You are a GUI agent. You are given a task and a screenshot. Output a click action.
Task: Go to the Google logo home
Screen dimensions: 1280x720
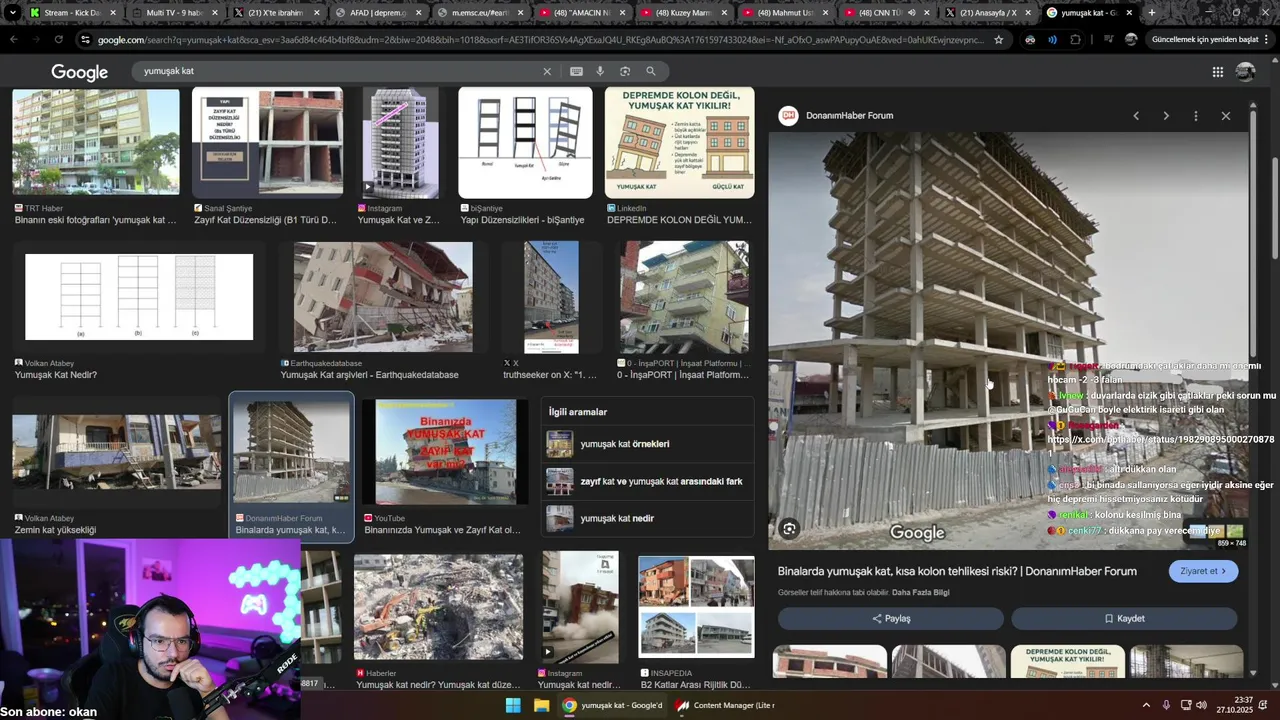pyautogui.click(x=80, y=72)
